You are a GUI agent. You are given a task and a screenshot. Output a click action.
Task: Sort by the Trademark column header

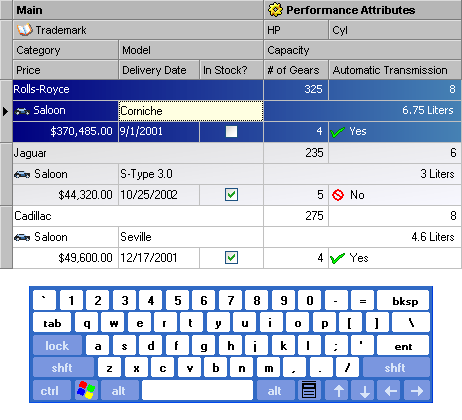coord(138,30)
